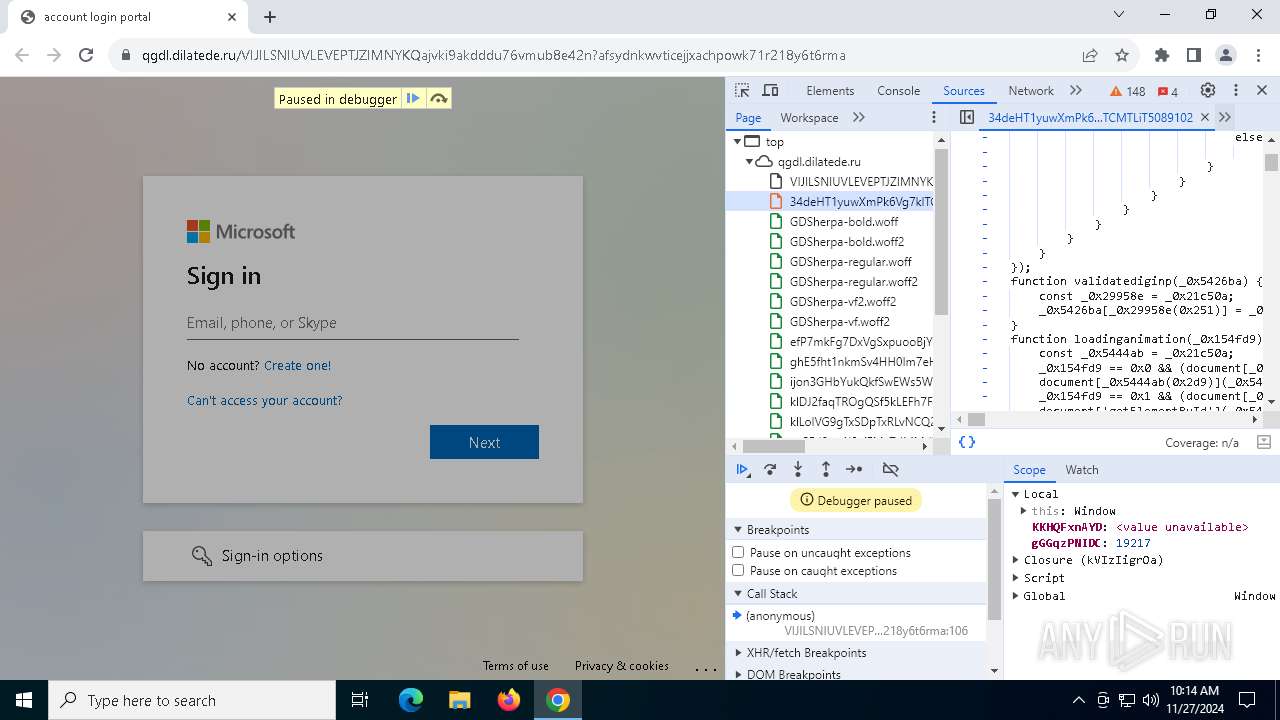Open Workspace navigator tab
The image size is (1280, 720).
(x=809, y=117)
